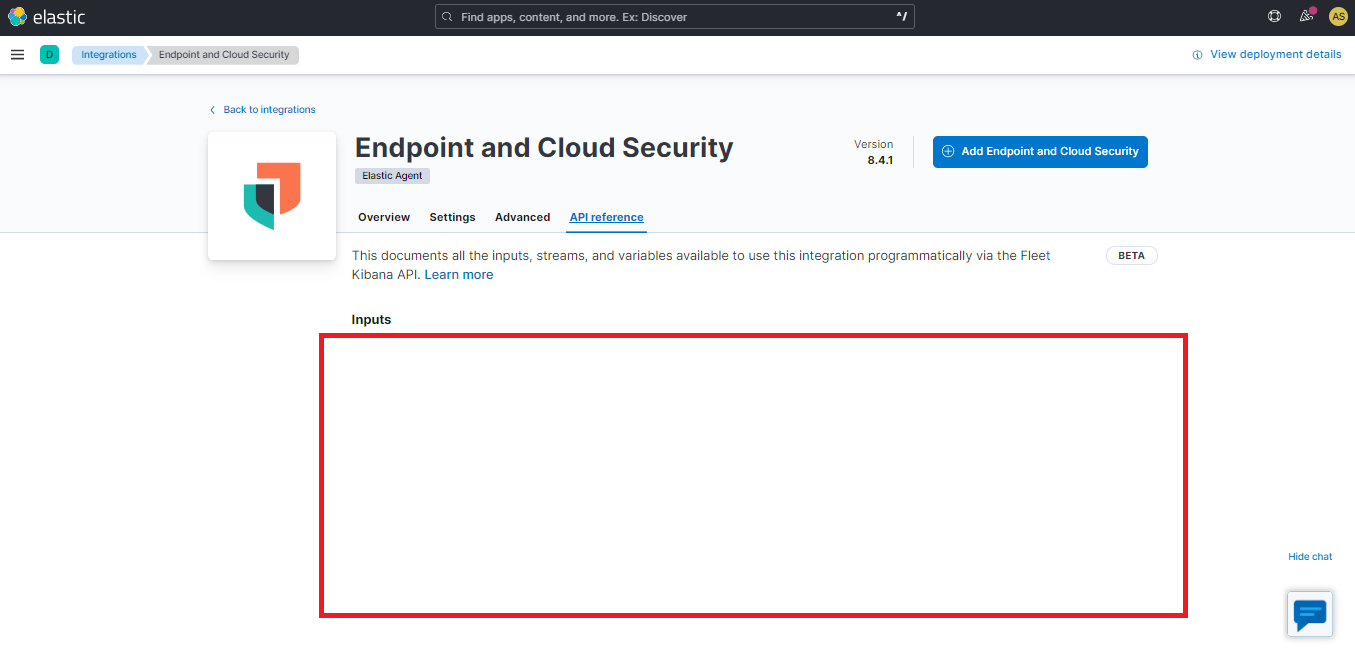Select the API reference tab

[x=606, y=217]
